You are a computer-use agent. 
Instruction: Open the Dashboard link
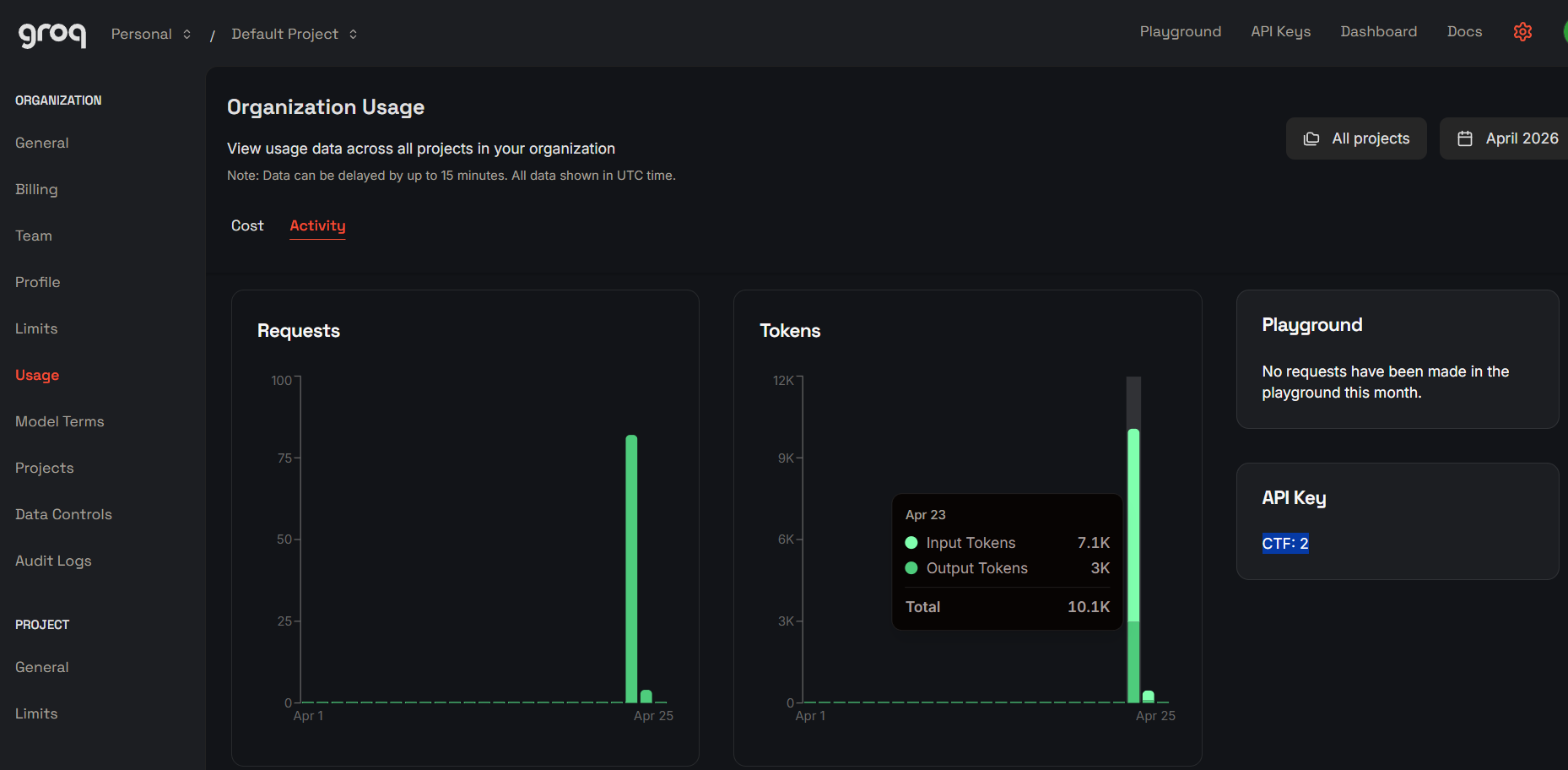pyautogui.click(x=1378, y=31)
